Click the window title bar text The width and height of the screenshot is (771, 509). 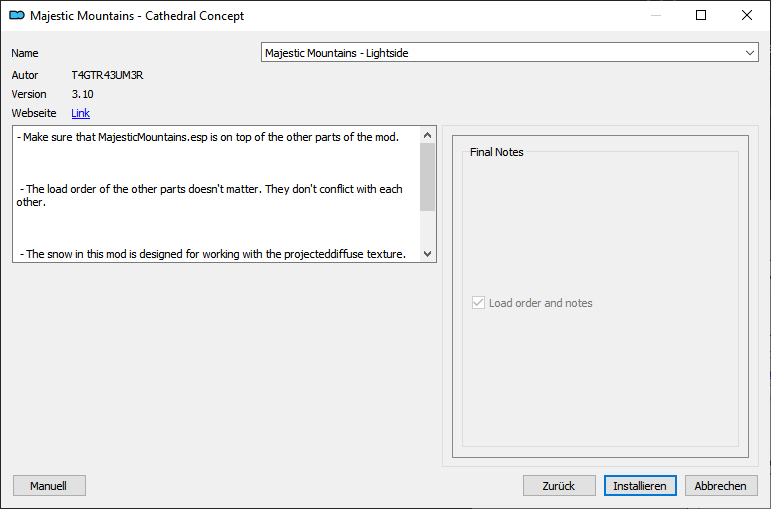[x=137, y=16]
